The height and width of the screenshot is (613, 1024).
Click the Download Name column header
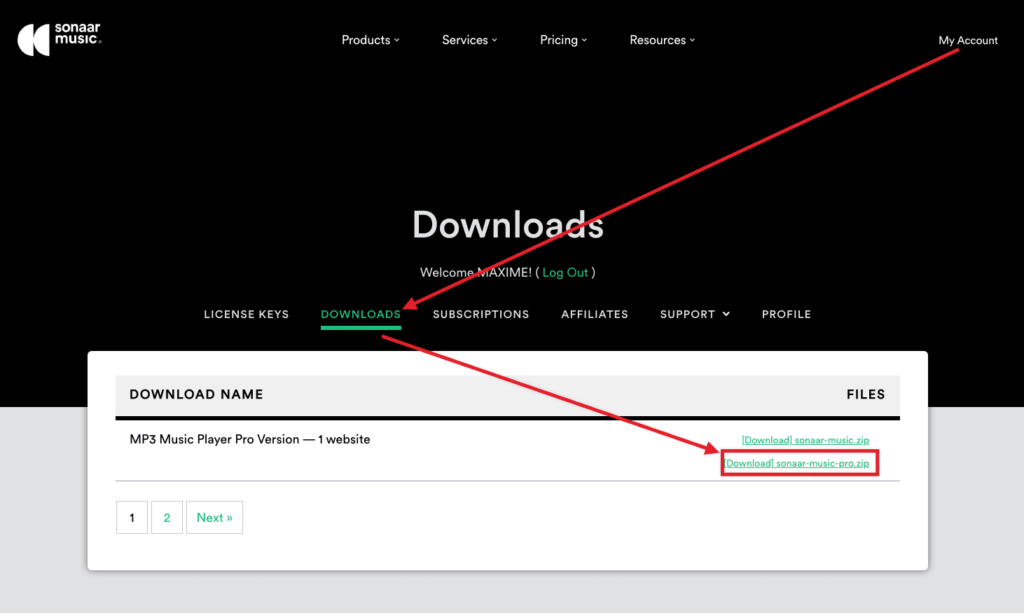coord(196,394)
